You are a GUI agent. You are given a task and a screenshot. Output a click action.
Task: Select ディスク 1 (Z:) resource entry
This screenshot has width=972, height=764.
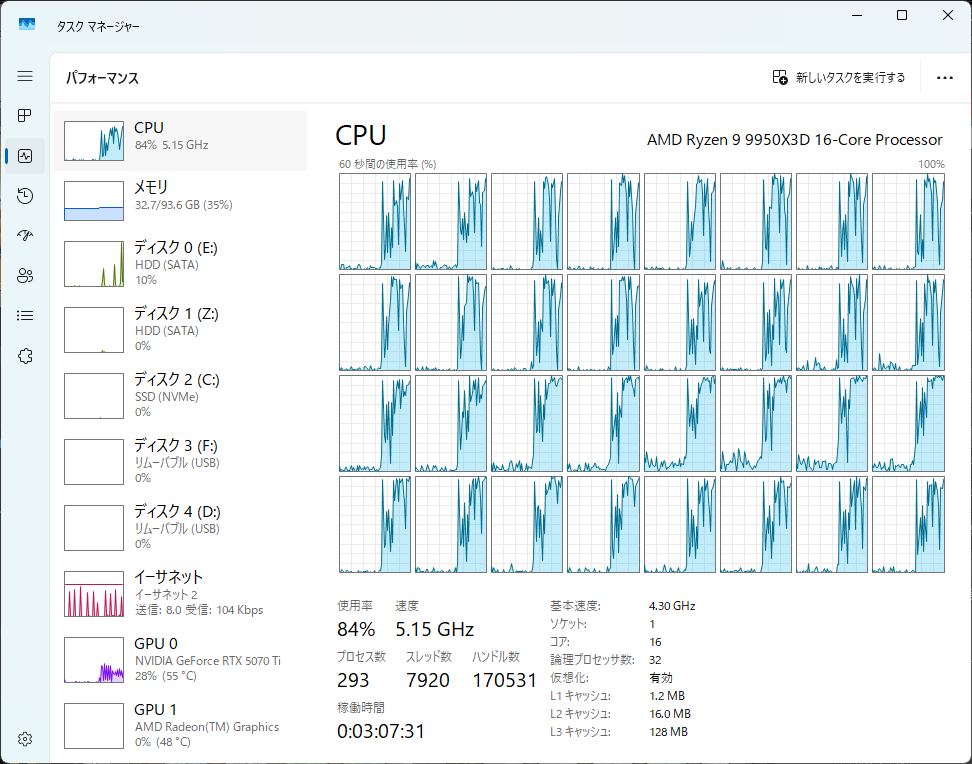180,329
